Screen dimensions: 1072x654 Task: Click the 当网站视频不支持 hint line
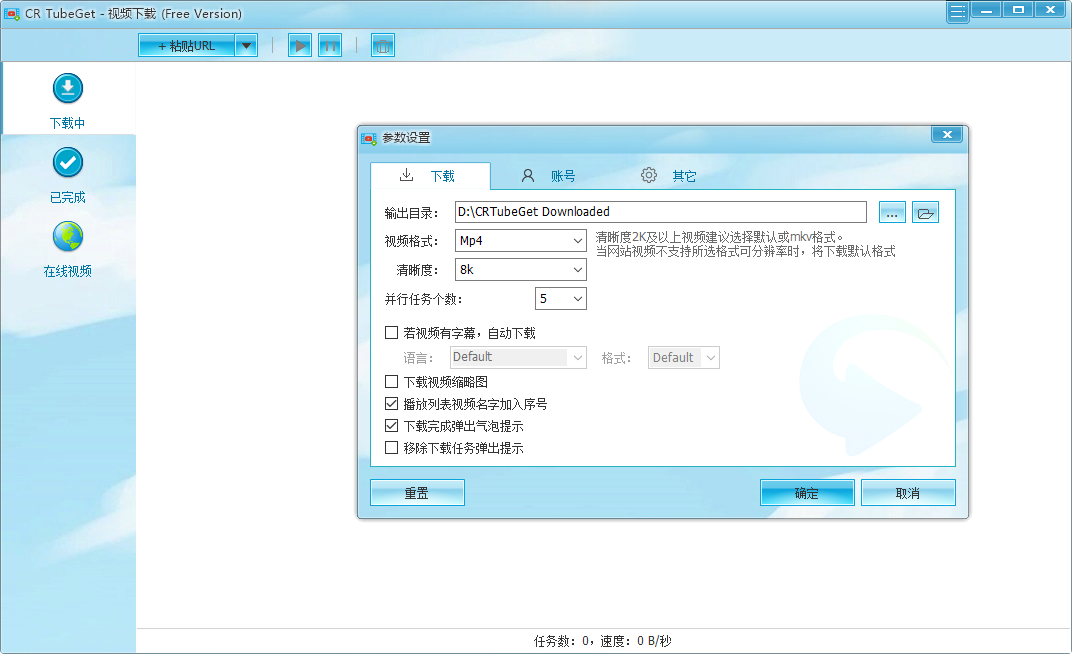[745, 251]
